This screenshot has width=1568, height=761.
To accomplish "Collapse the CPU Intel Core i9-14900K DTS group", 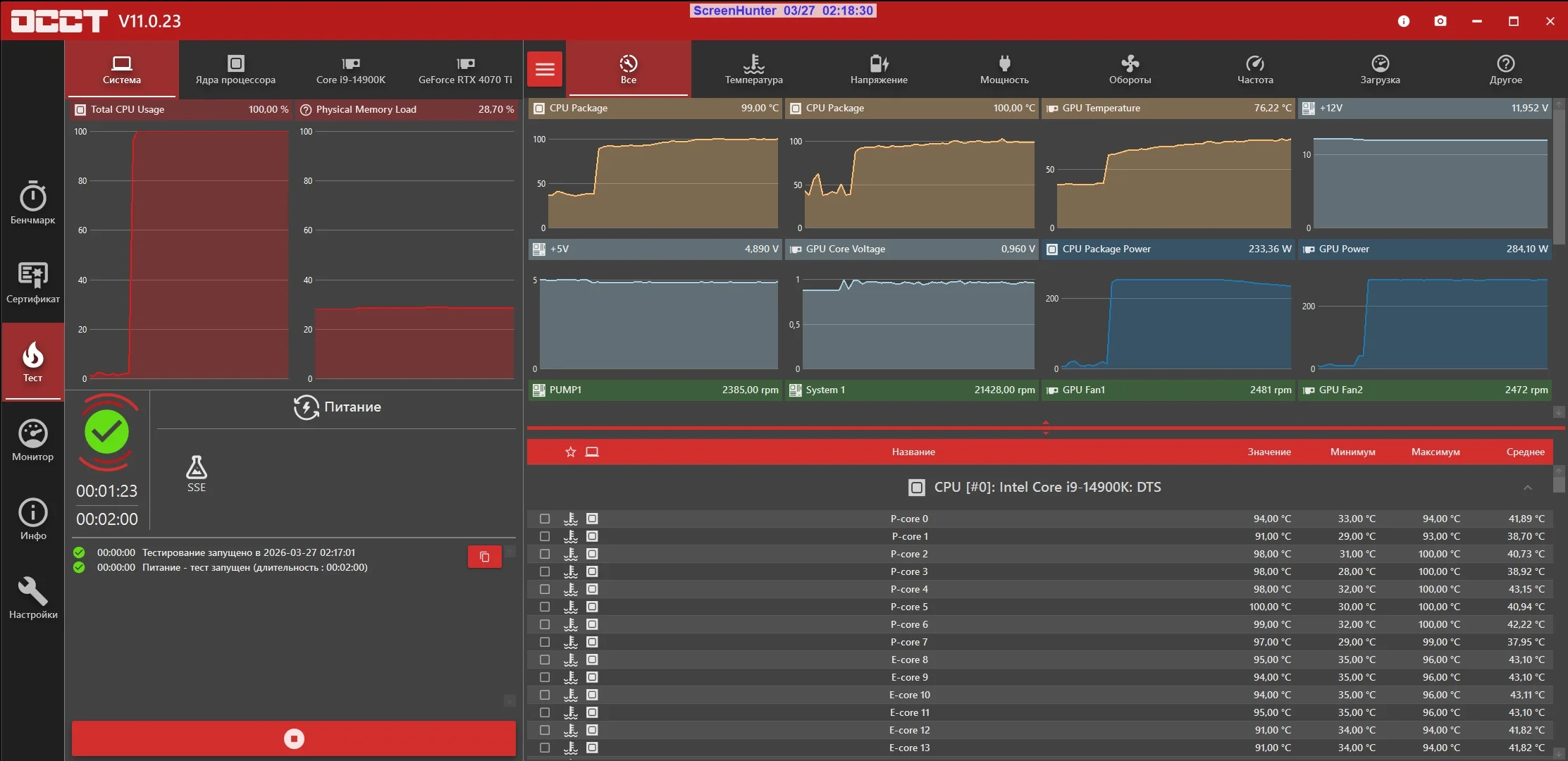I will [x=1527, y=488].
